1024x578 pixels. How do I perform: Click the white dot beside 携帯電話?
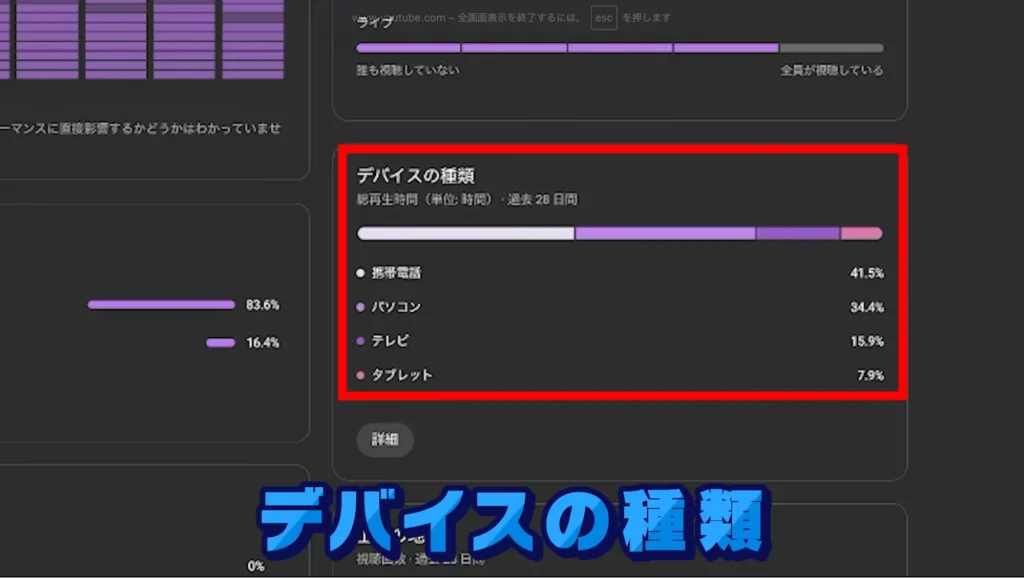point(361,273)
